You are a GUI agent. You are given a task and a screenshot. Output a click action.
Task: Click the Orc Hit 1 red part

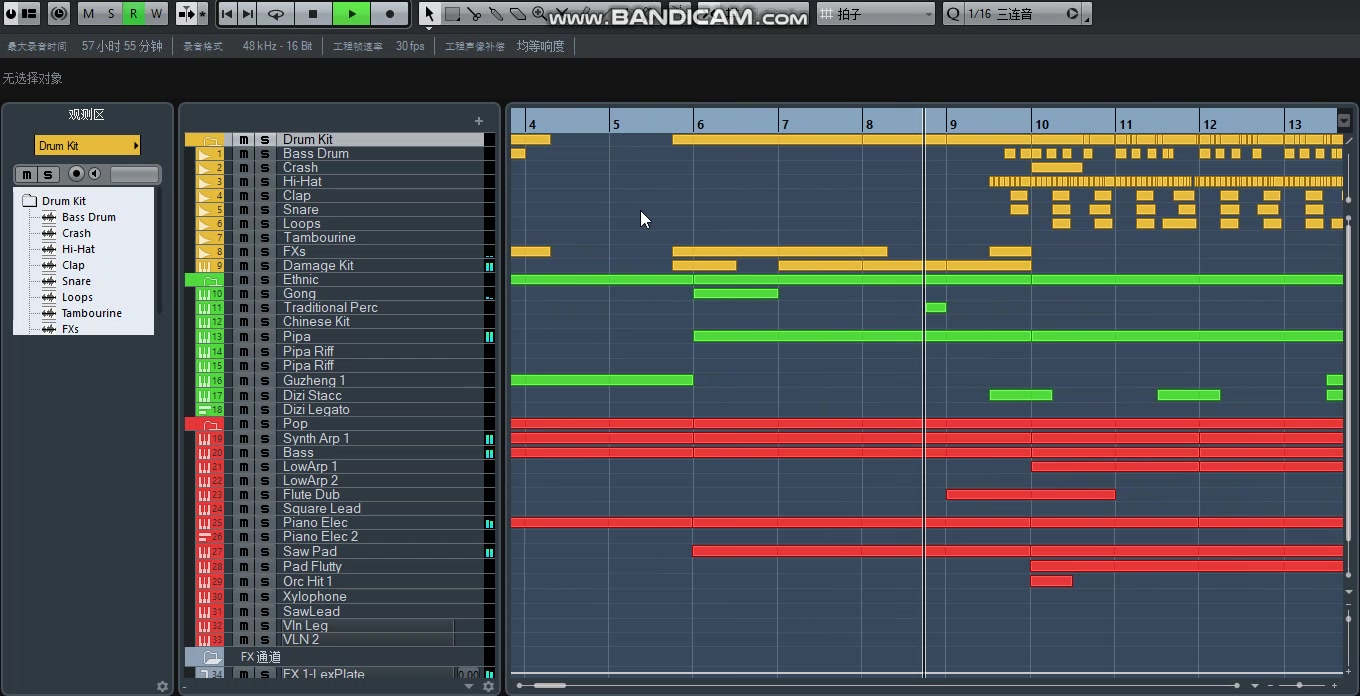point(1051,581)
